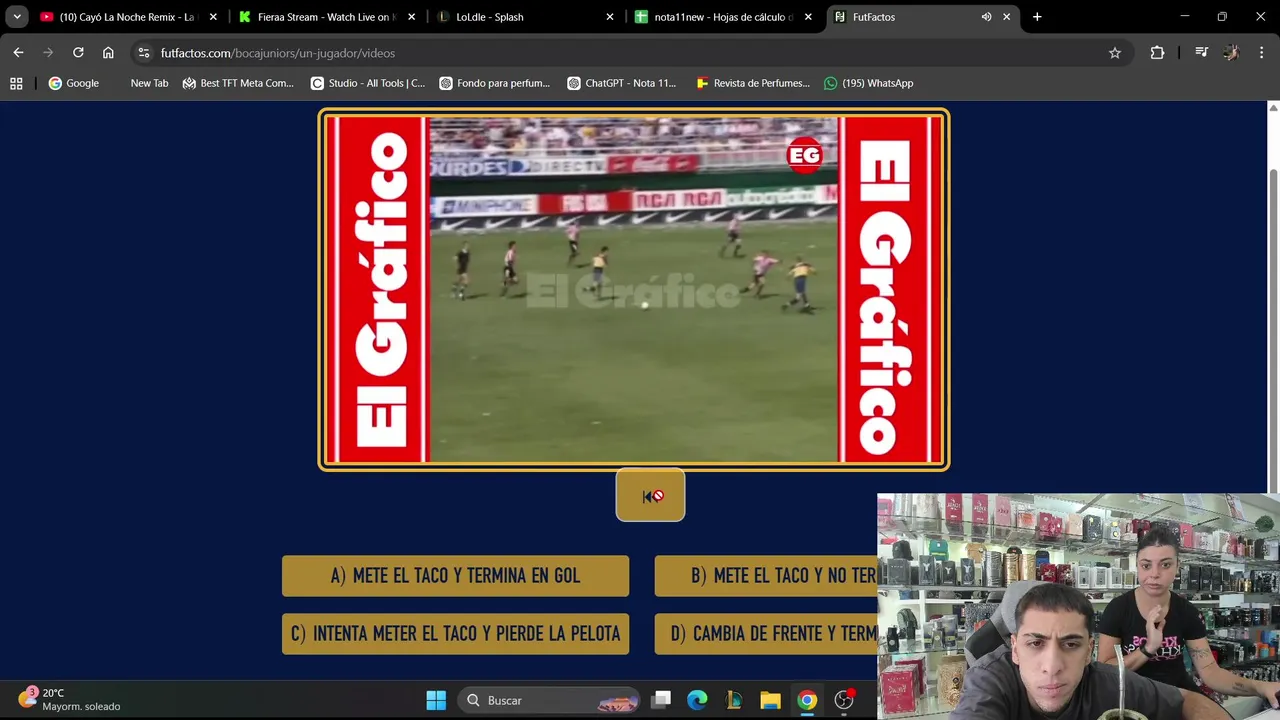This screenshot has height=720, width=1280.
Task: Open the 20°C weather widget
Action: tap(70, 699)
